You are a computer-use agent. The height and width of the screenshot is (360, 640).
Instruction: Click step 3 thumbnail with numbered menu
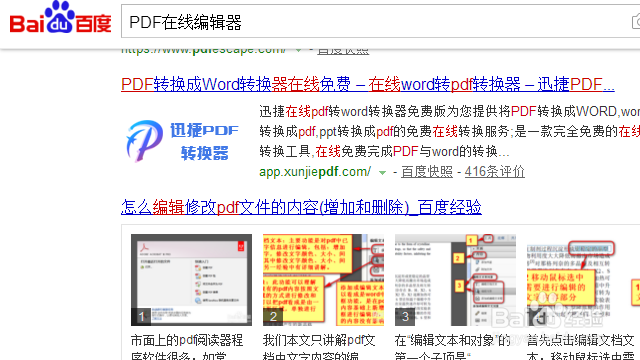(x=456, y=280)
